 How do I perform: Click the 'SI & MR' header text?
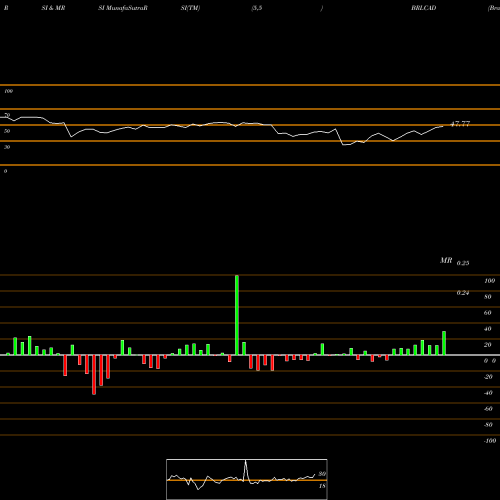[x=53, y=8]
